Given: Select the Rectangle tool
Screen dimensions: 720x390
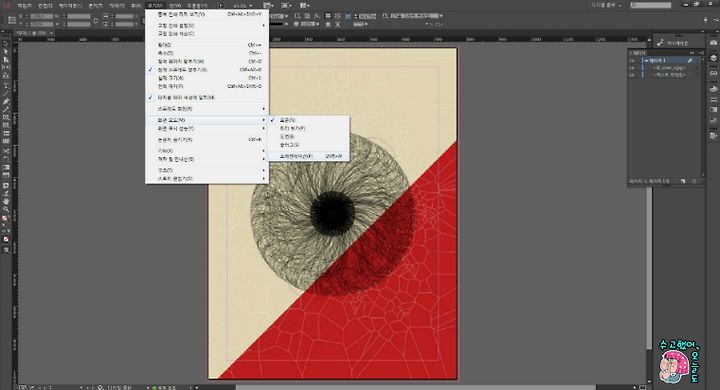Looking at the screenshot, I should tap(6, 125).
